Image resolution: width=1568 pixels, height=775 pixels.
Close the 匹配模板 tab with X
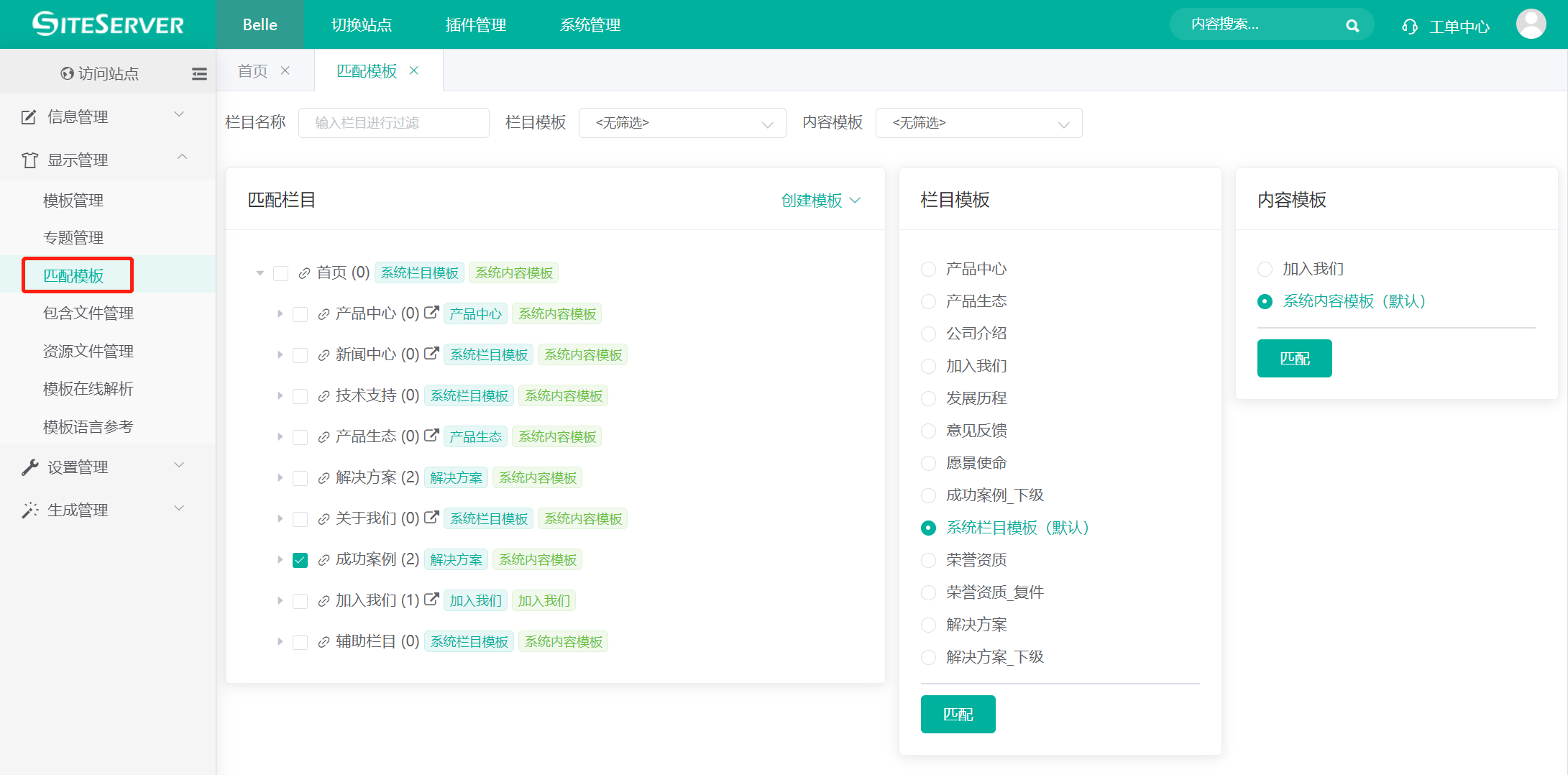(x=414, y=70)
